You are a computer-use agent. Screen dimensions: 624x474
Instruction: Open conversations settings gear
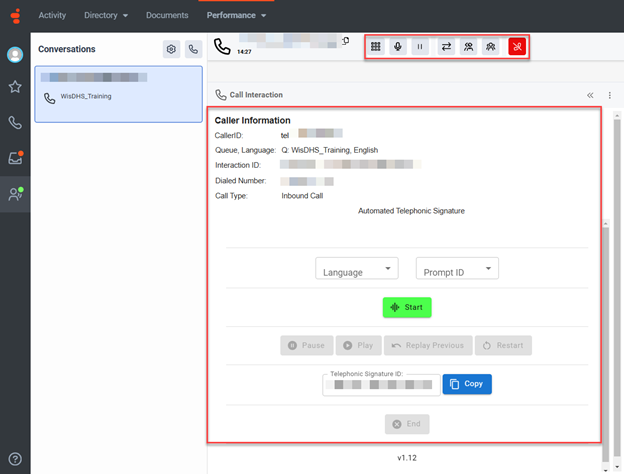[171, 49]
